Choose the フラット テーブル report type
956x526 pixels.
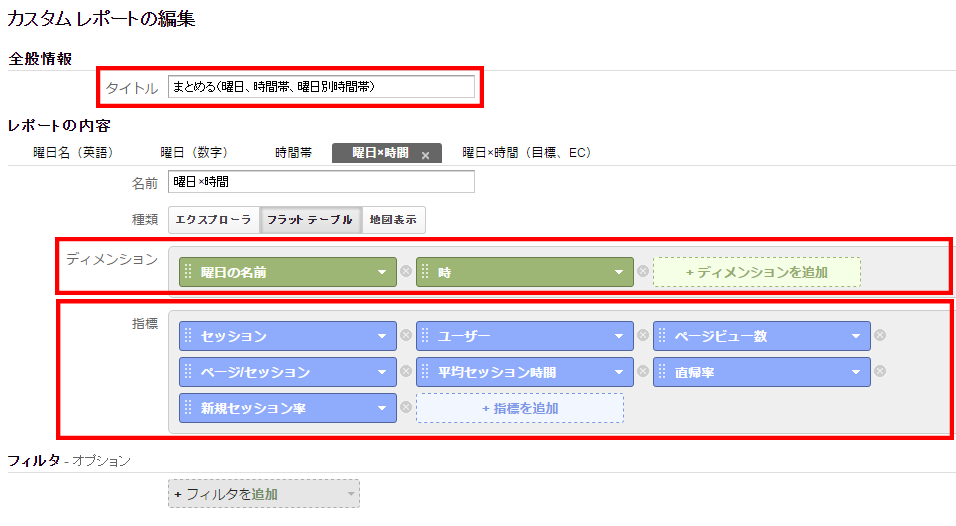(x=310, y=220)
